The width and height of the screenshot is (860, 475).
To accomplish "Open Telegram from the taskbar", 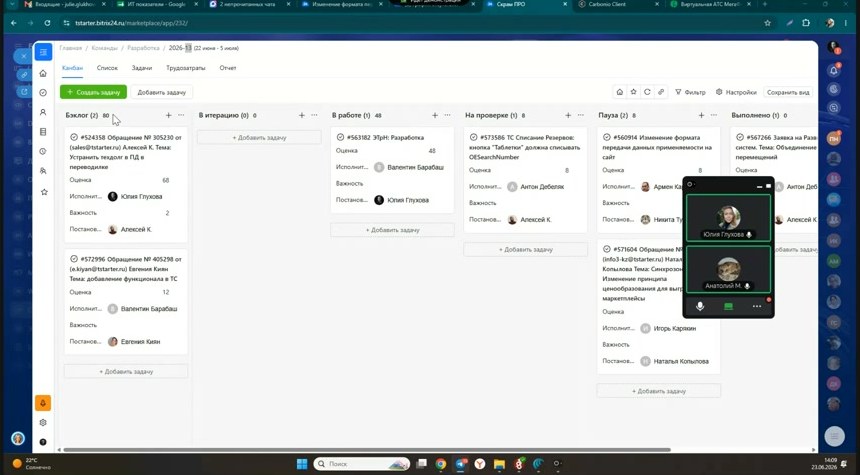I will pos(461,464).
